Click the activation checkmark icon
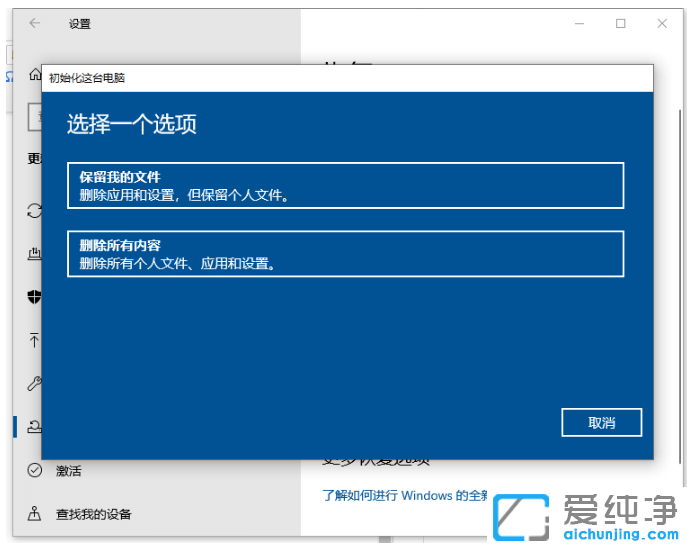Image resolution: width=687 pixels, height=547 pixels. tap(35, 470)
